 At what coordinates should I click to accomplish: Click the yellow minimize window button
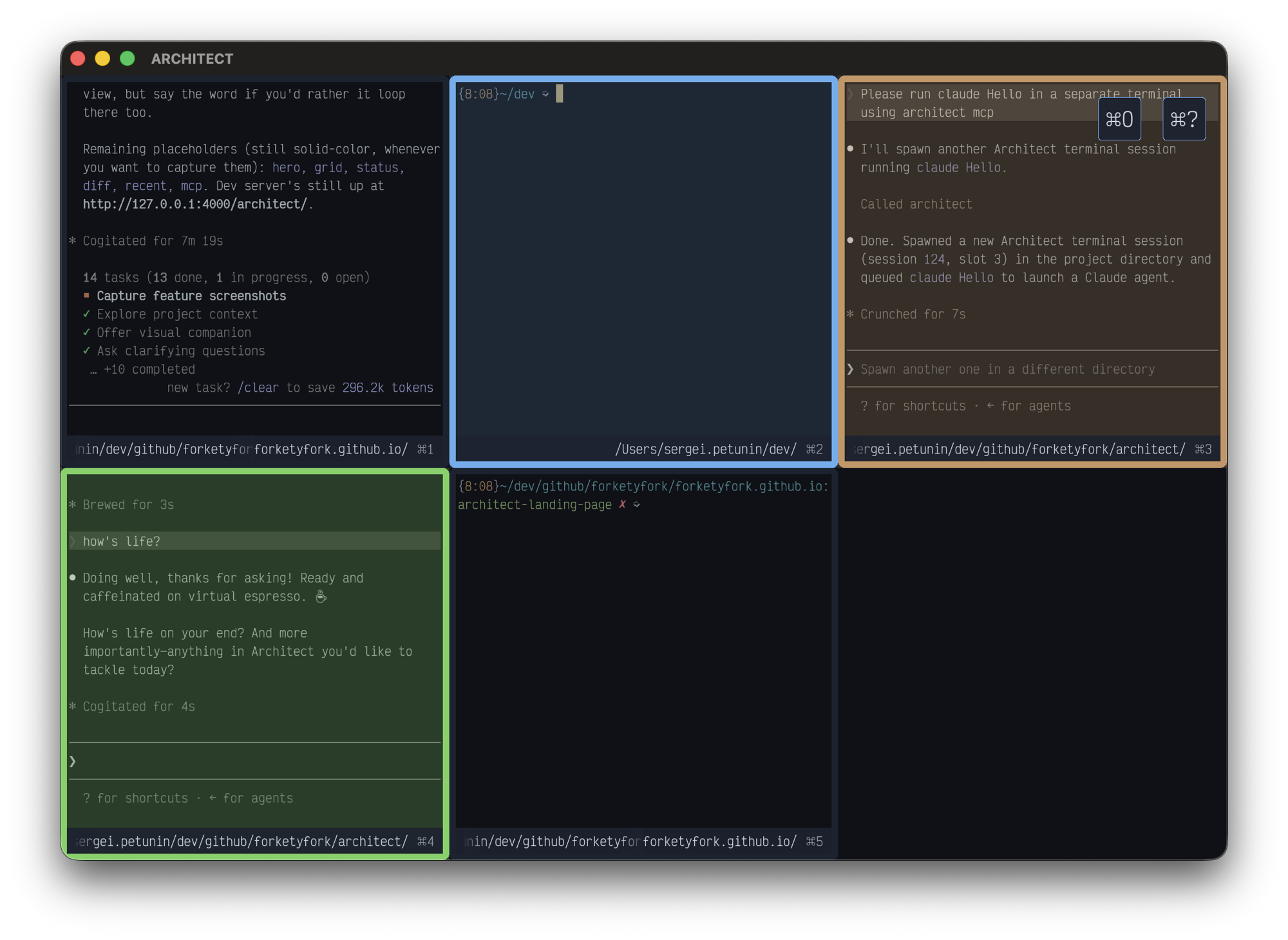coord(102,59)
